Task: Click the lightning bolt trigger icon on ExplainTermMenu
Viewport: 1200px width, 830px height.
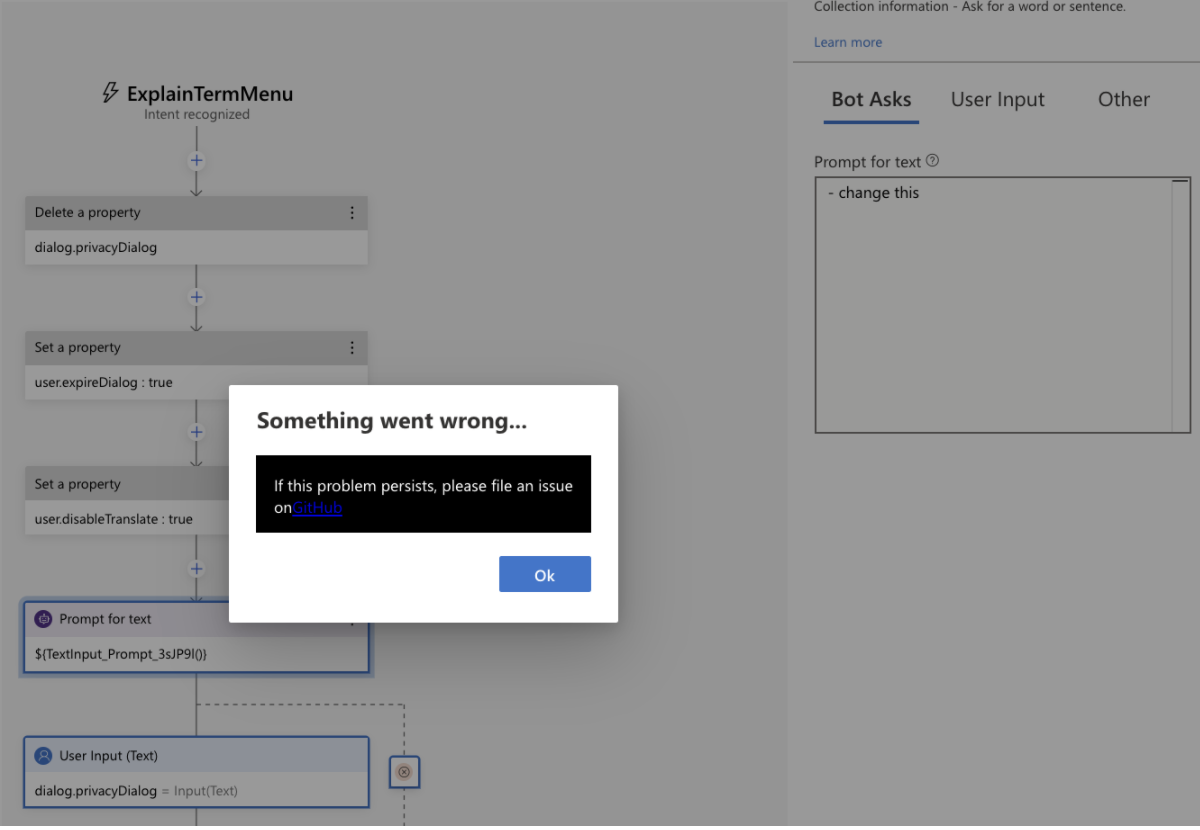Action: 110,93
